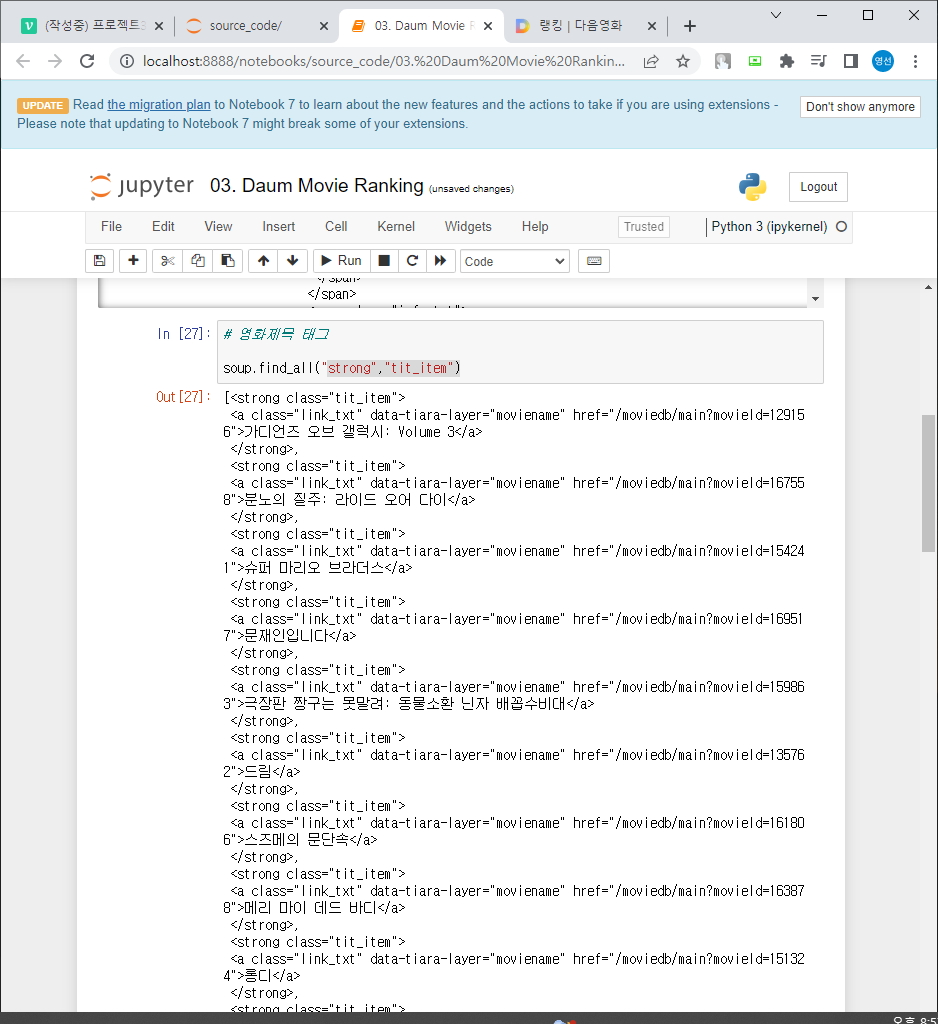Click the Logout button
The image size is (938, 1024).
tap(818, 187)
